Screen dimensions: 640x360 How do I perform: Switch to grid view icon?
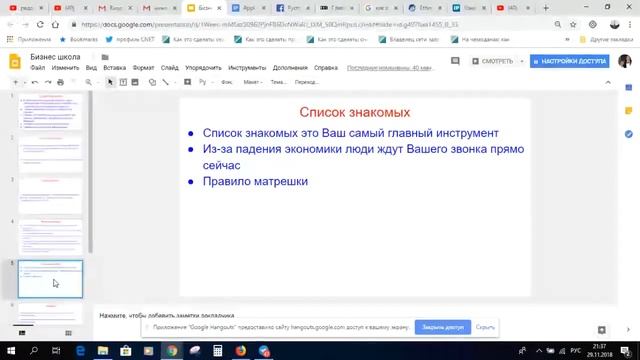point(68,333)
